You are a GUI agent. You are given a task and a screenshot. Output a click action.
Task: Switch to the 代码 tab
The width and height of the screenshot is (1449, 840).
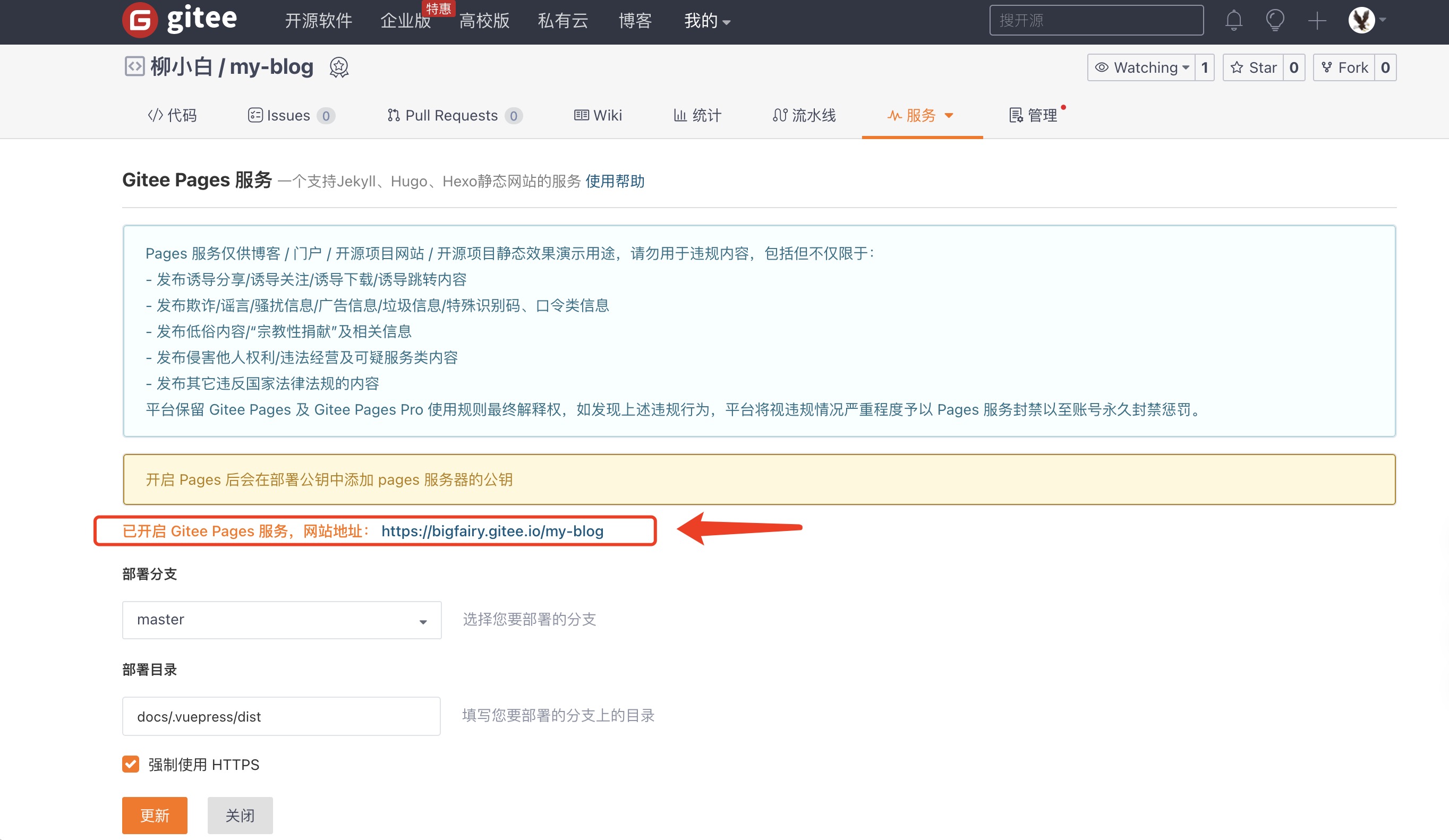(x=172, y=115)
